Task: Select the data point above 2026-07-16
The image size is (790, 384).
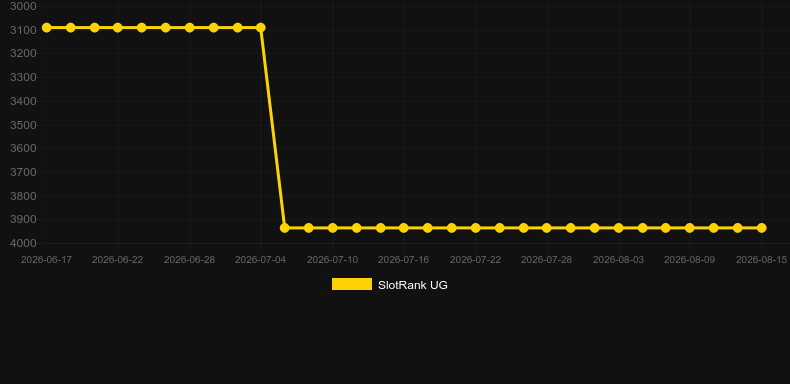Action: click(x=404, y=228)
